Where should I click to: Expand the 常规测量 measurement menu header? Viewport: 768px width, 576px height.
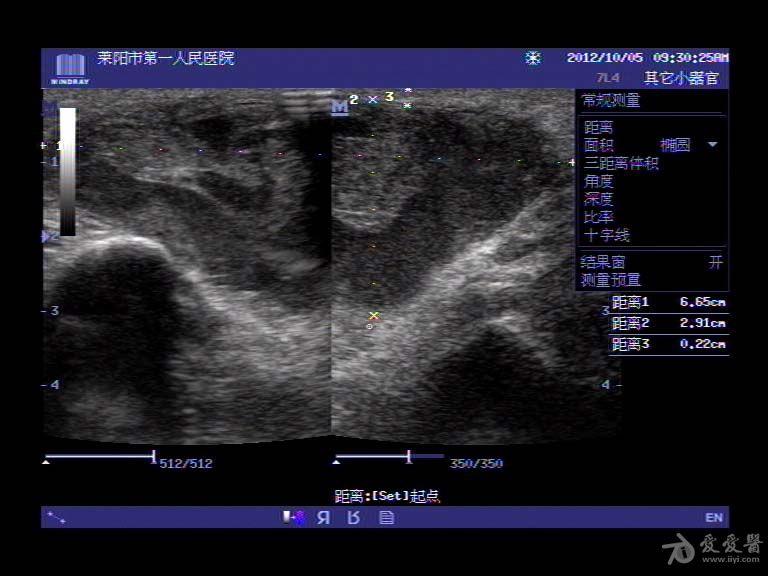[x=612, y=101]
